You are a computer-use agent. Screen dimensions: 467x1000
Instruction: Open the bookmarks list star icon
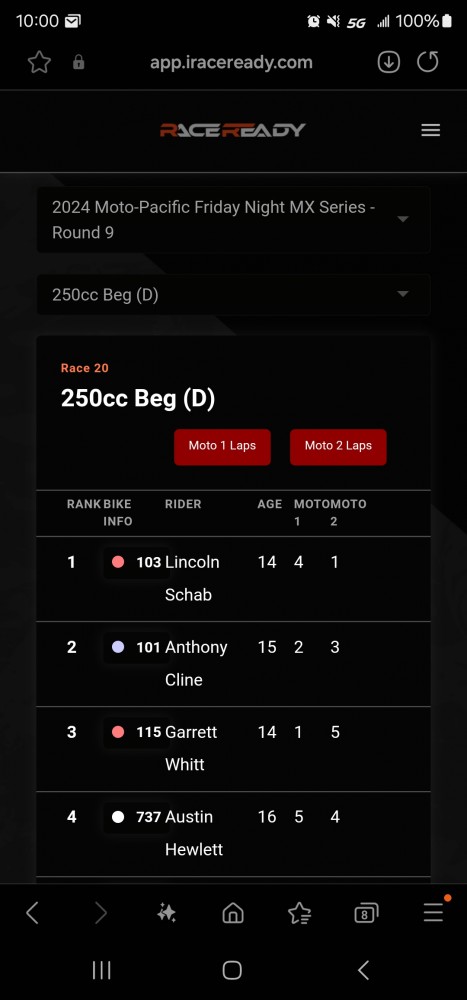(x=299, y=914)
